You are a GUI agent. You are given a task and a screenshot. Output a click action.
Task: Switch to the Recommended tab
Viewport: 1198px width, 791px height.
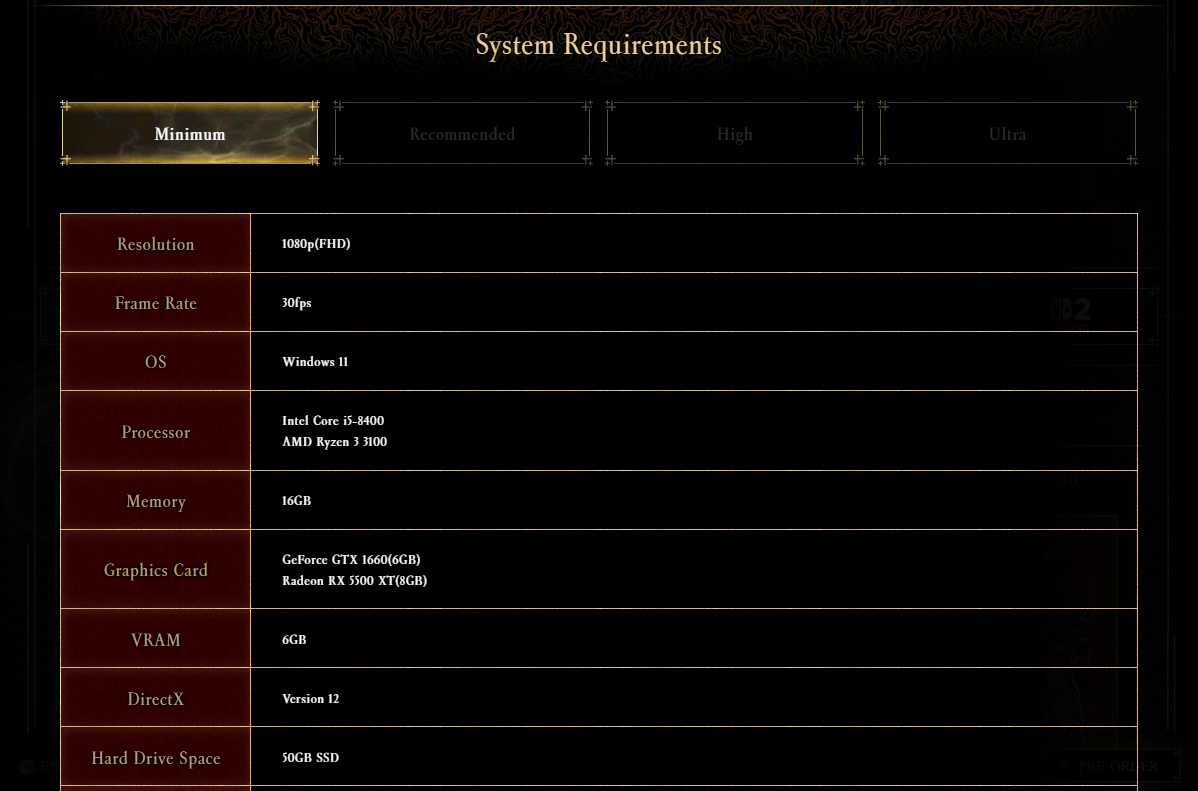462,133
